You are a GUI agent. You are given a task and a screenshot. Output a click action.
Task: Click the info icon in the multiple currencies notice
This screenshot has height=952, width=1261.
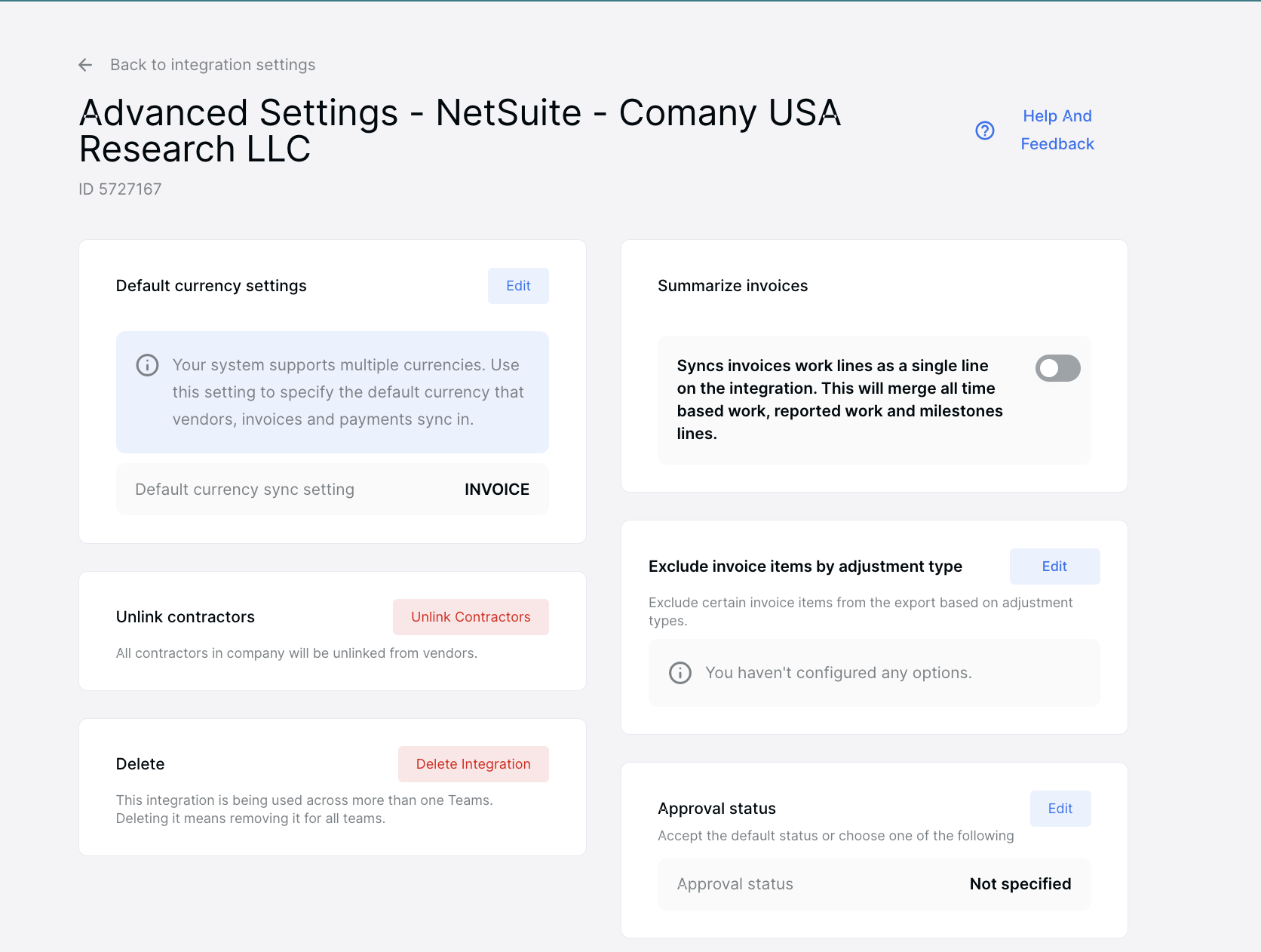pos(147,365)
